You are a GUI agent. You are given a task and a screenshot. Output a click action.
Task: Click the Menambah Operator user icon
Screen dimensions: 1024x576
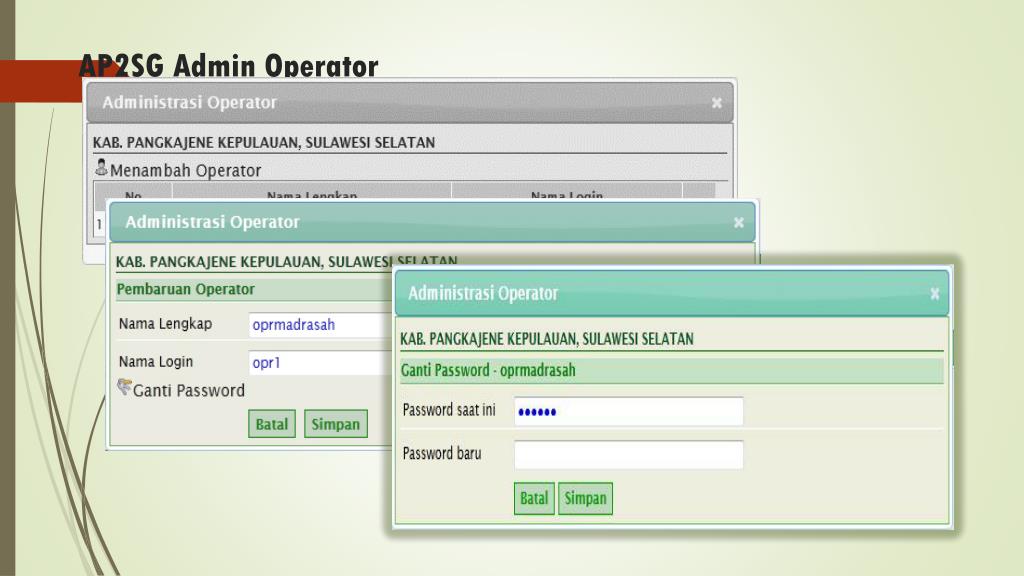pos(101,167)
